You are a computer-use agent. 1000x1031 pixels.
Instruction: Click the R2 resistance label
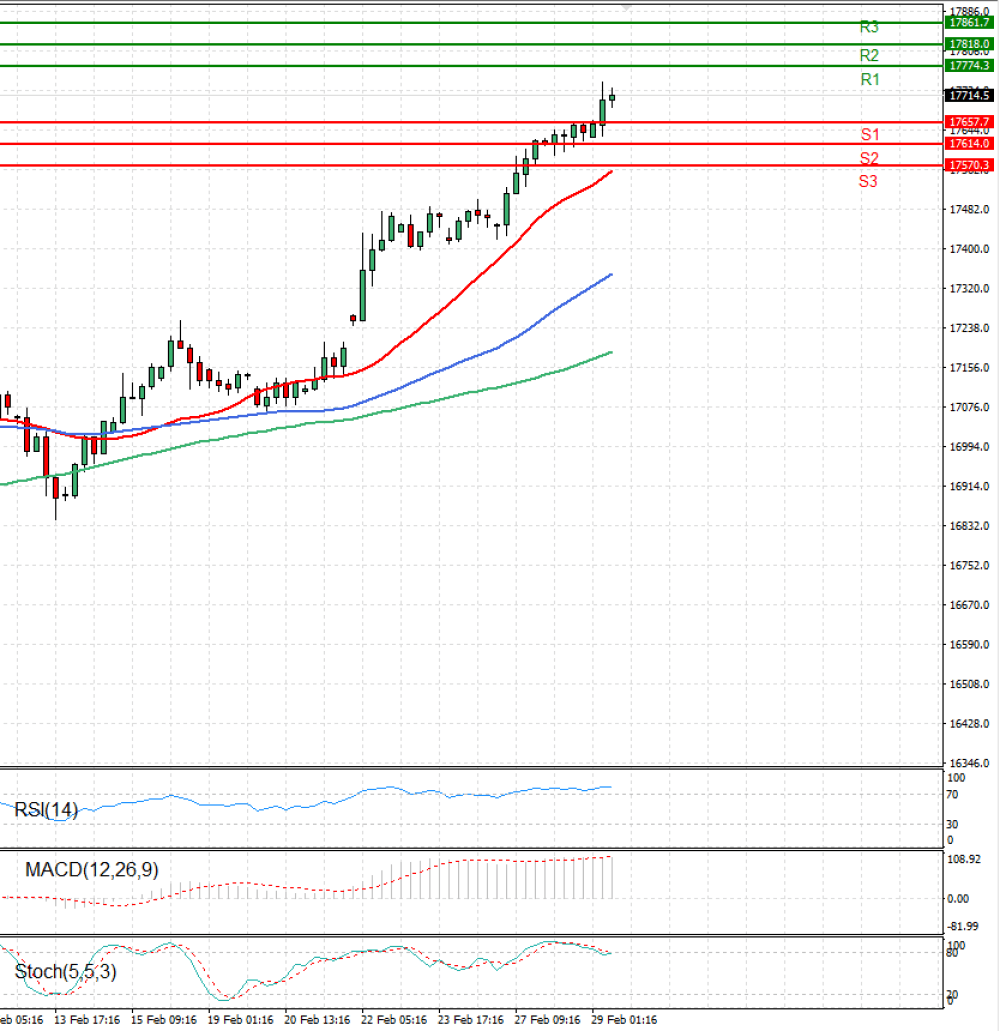pos(869,55)
